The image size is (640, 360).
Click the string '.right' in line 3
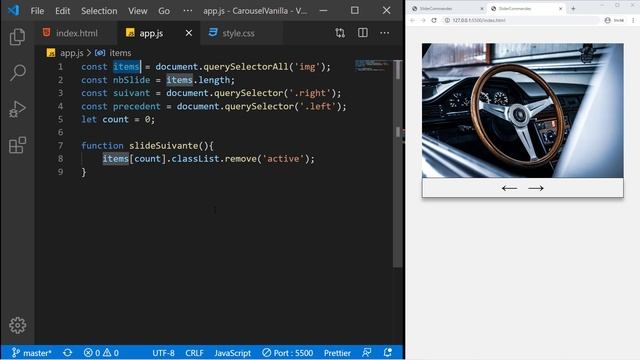coord(310,93)
